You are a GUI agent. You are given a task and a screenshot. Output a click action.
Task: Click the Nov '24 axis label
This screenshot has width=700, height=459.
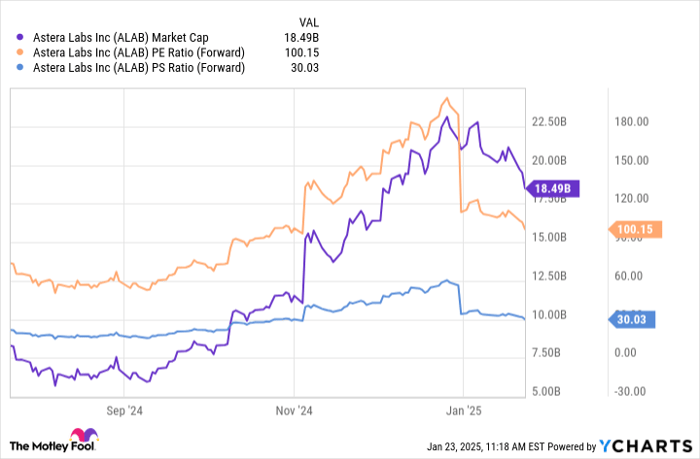[294, 409]
